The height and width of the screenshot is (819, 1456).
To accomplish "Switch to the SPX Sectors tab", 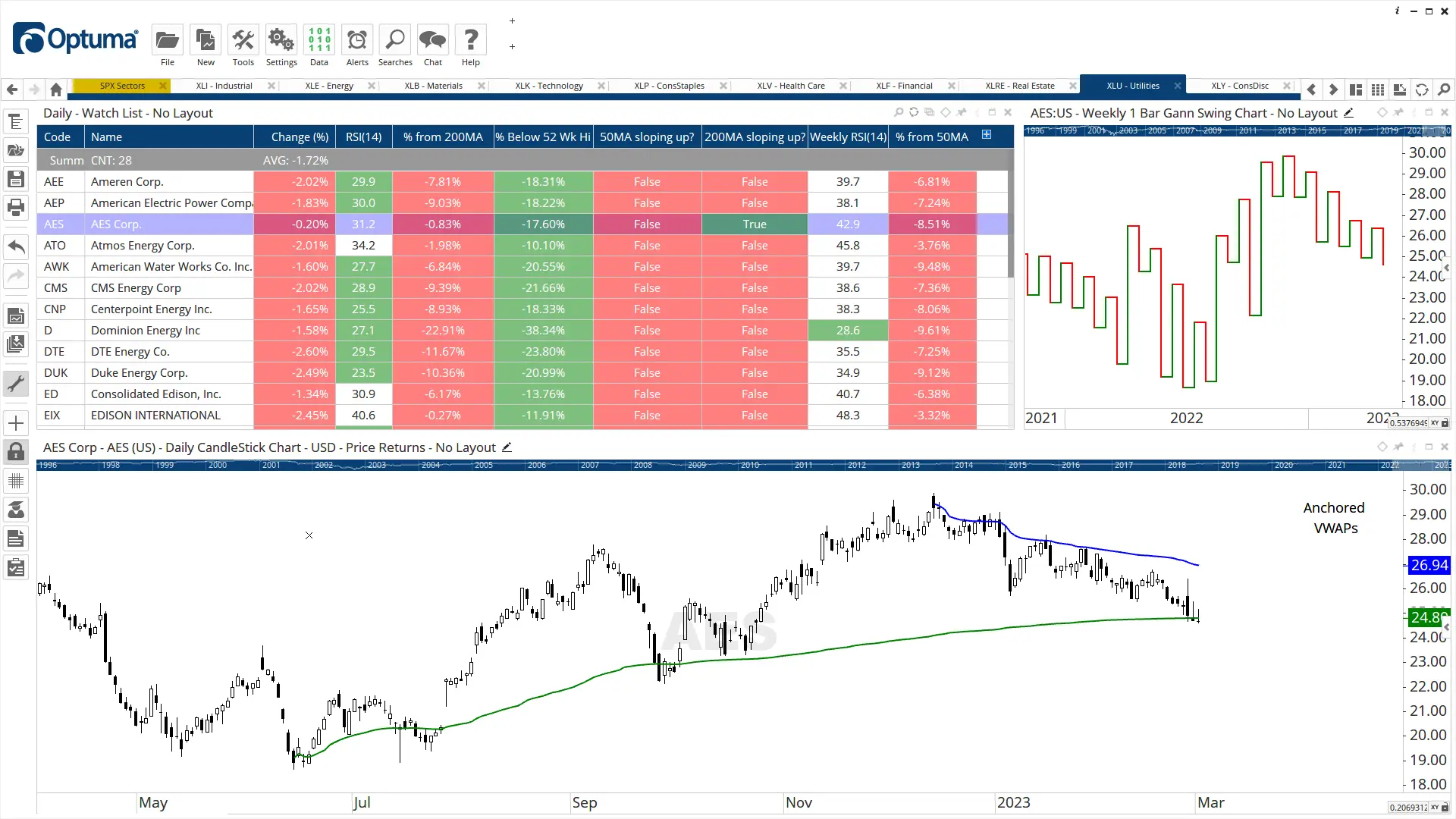I will pyautogui.click(x=122, y=86).
